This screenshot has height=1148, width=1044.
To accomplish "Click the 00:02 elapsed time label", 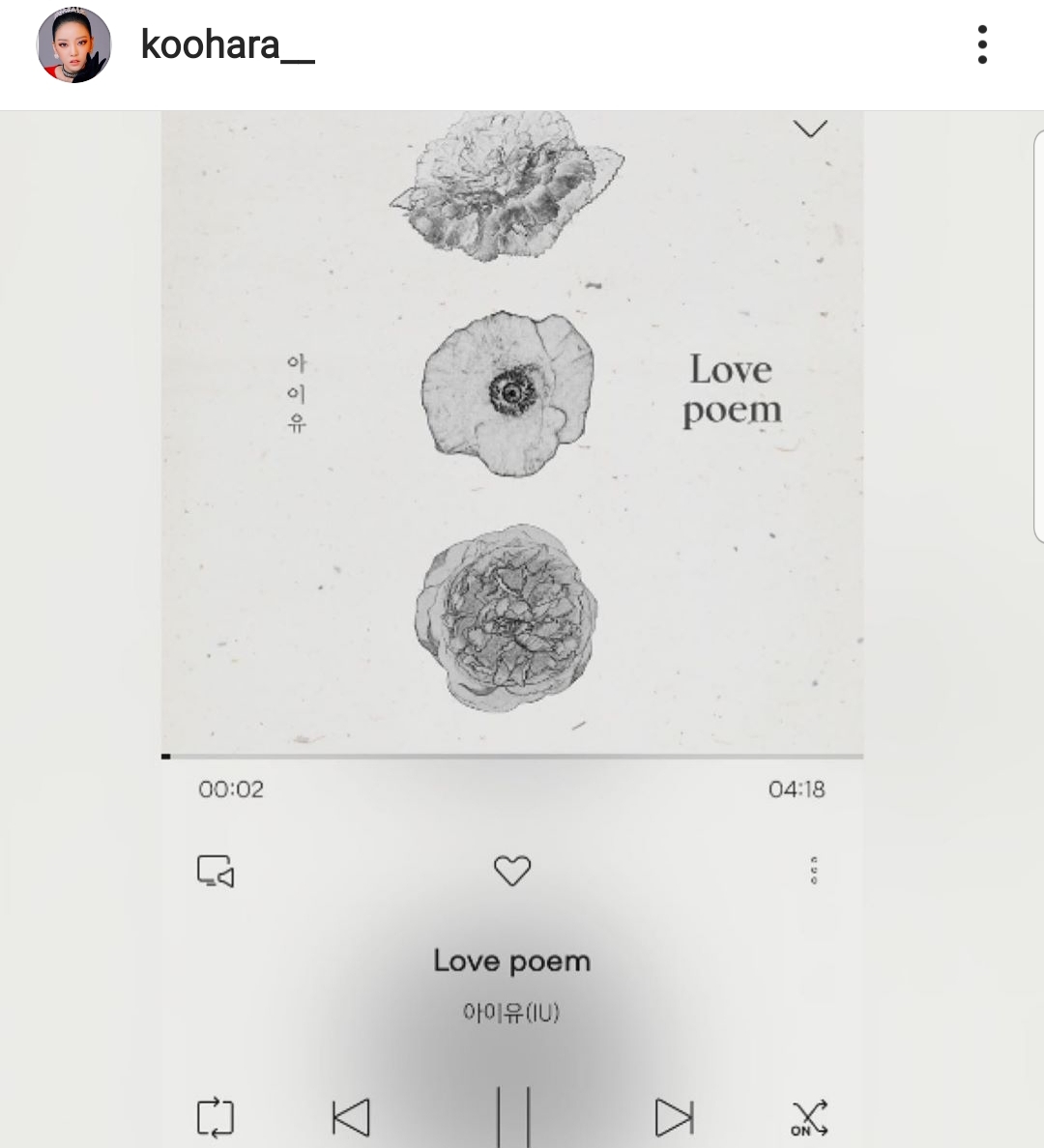I will 231,789.
